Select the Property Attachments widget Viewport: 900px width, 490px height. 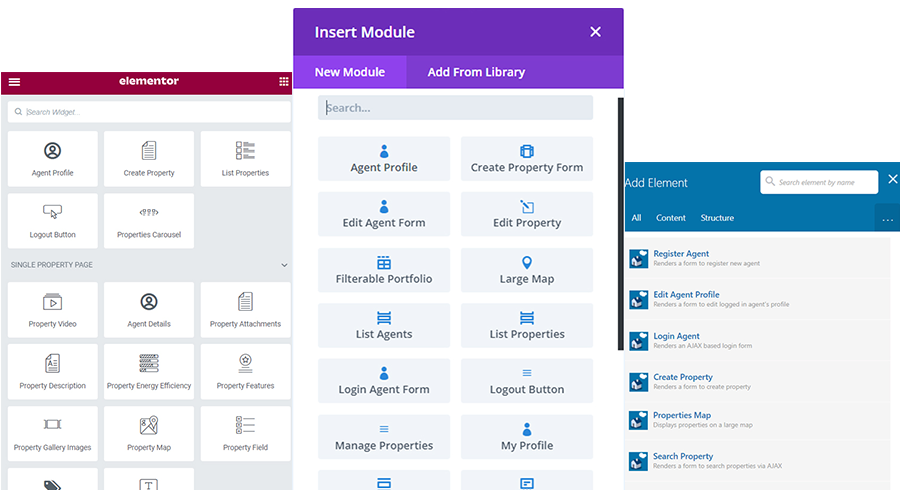click(245, 310)
